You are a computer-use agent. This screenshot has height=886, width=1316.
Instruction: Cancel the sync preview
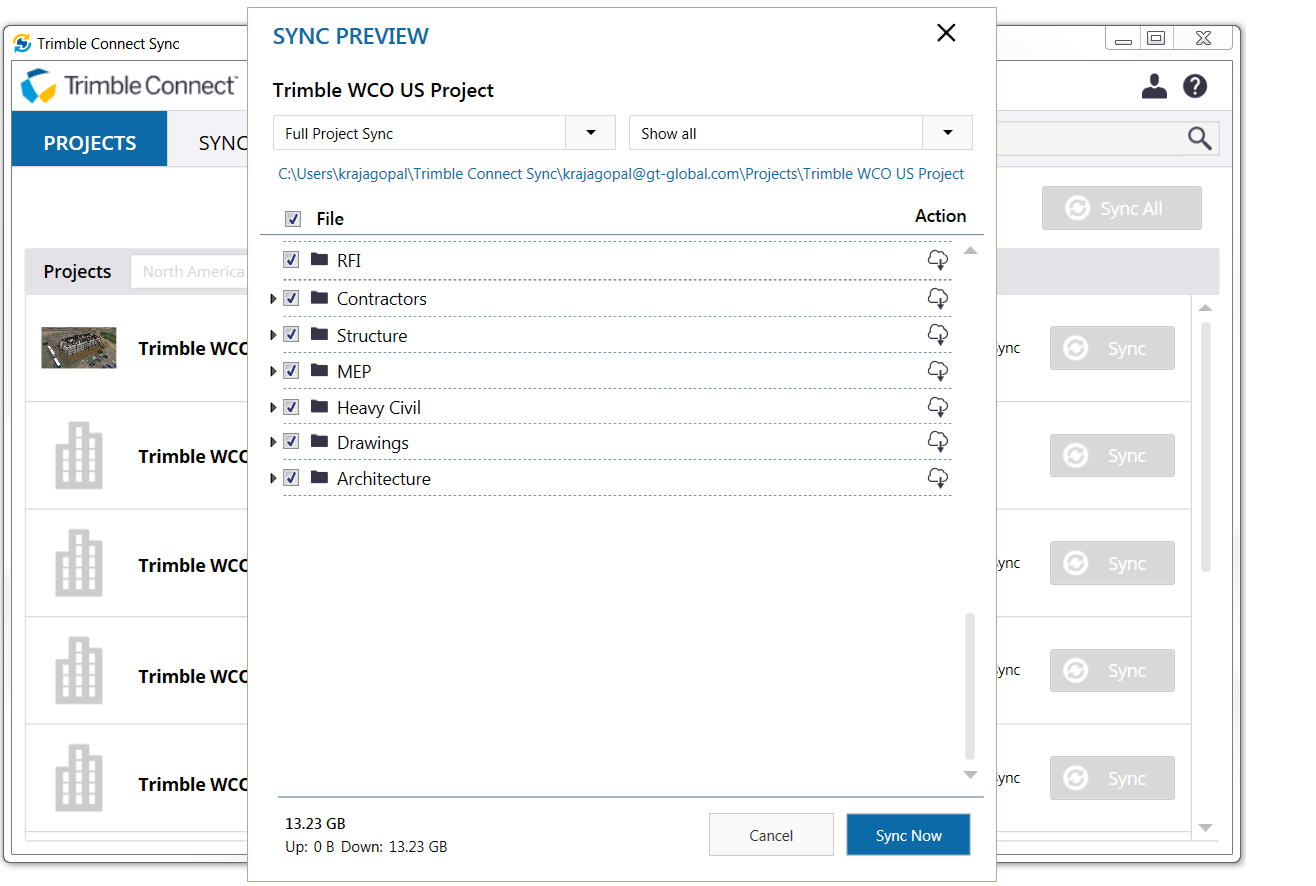pyautogui.click(x=771, y=835)
